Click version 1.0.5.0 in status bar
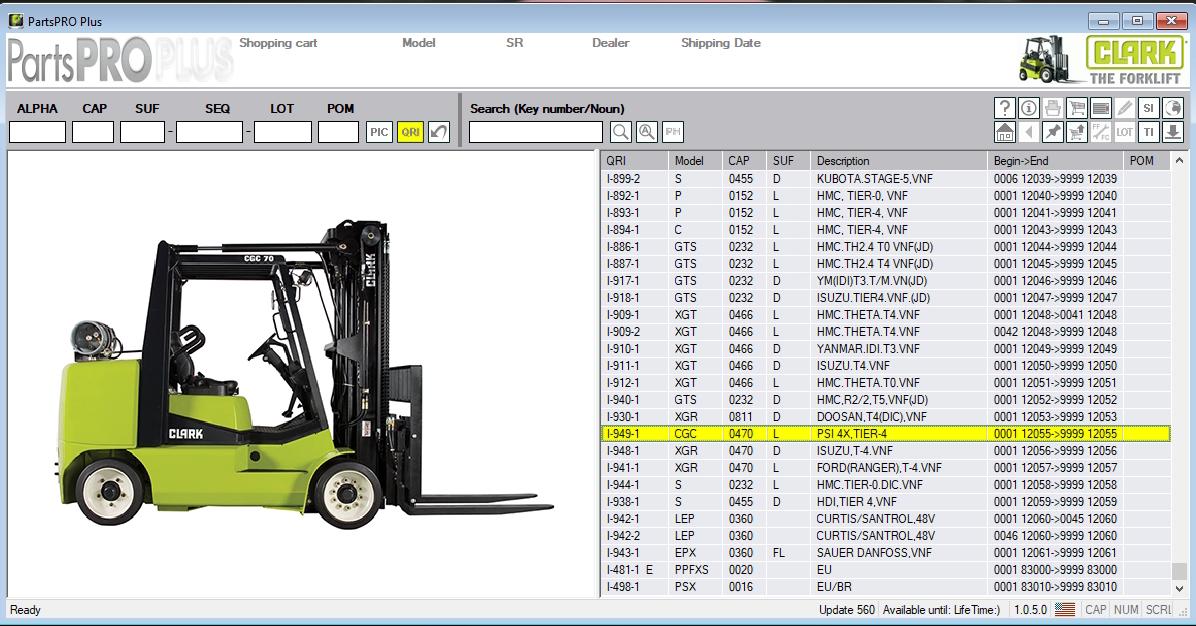1196x626 pixels. coord(1030,610)
